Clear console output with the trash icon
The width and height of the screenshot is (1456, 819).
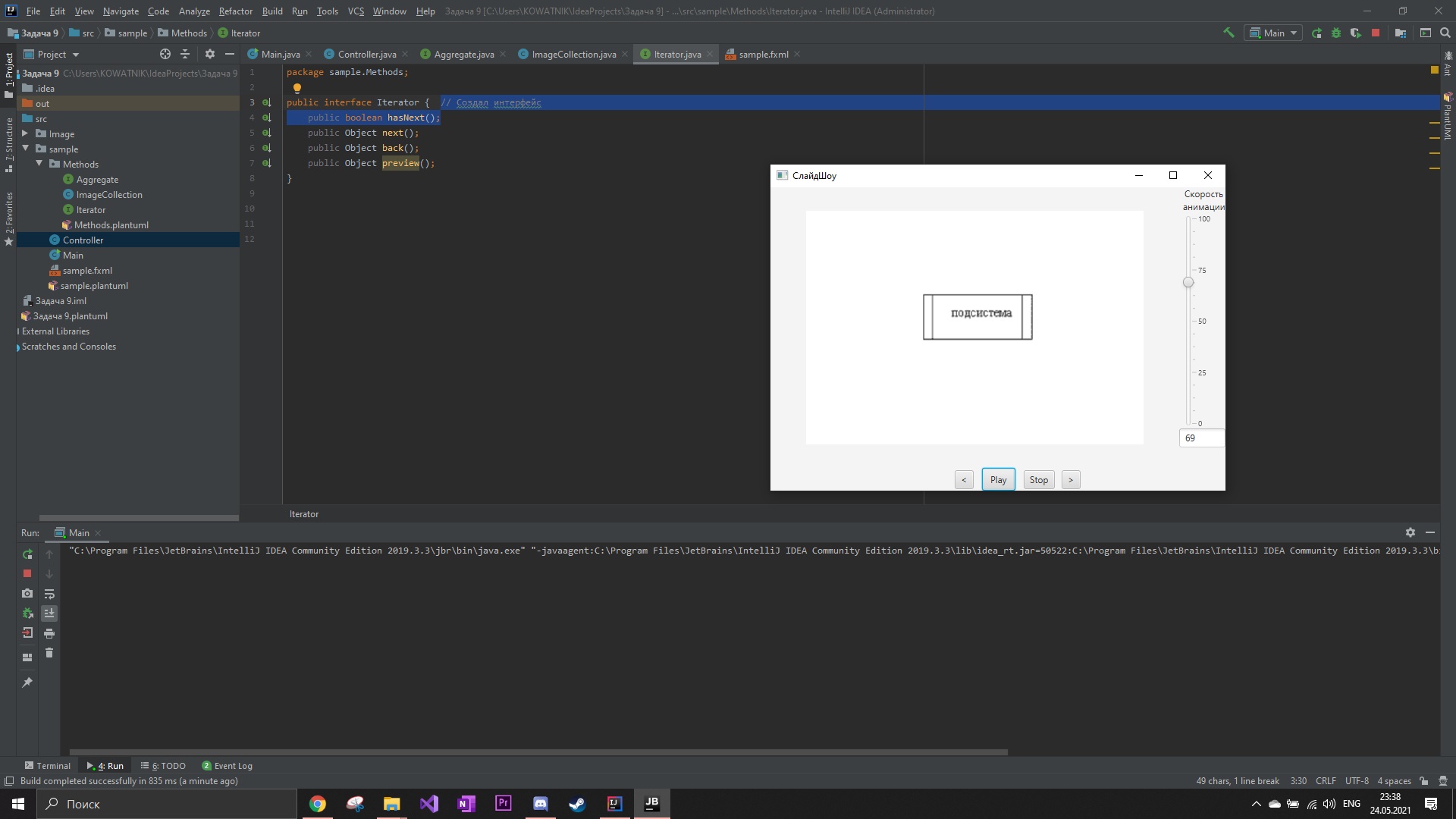click(49, 654)
